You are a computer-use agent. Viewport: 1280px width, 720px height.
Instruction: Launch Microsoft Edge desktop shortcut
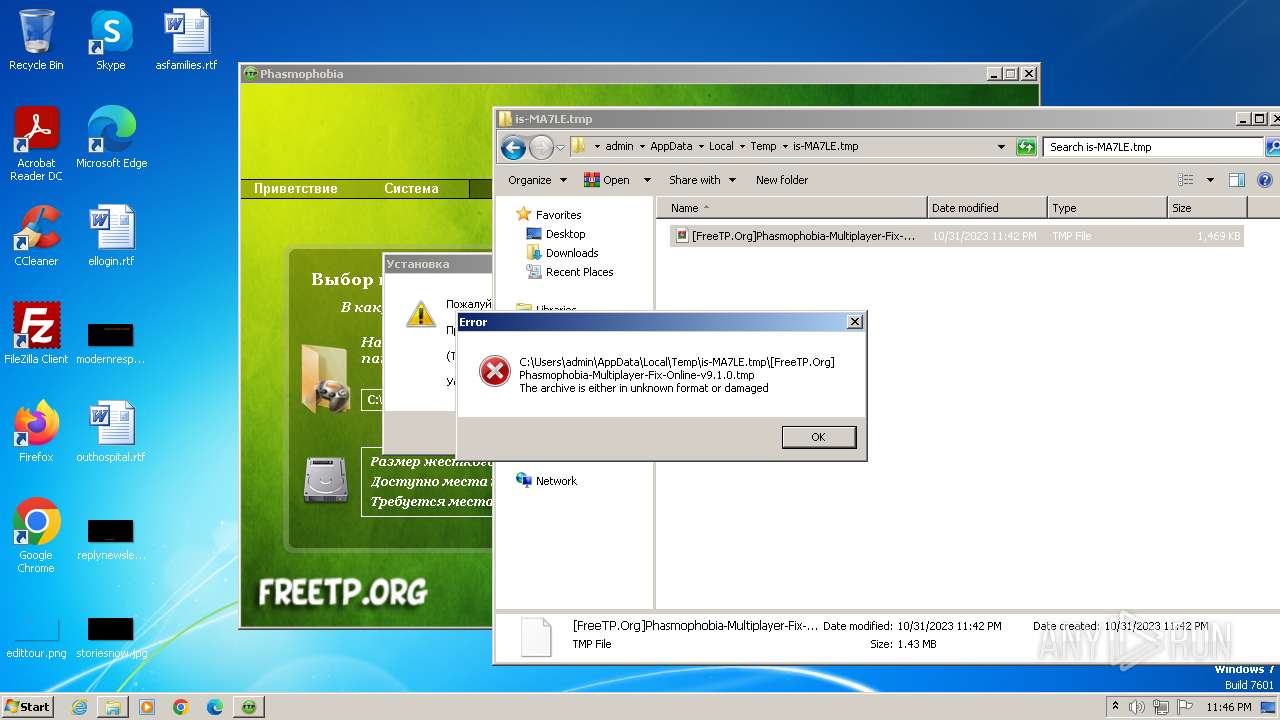click(x=111, y=138)
